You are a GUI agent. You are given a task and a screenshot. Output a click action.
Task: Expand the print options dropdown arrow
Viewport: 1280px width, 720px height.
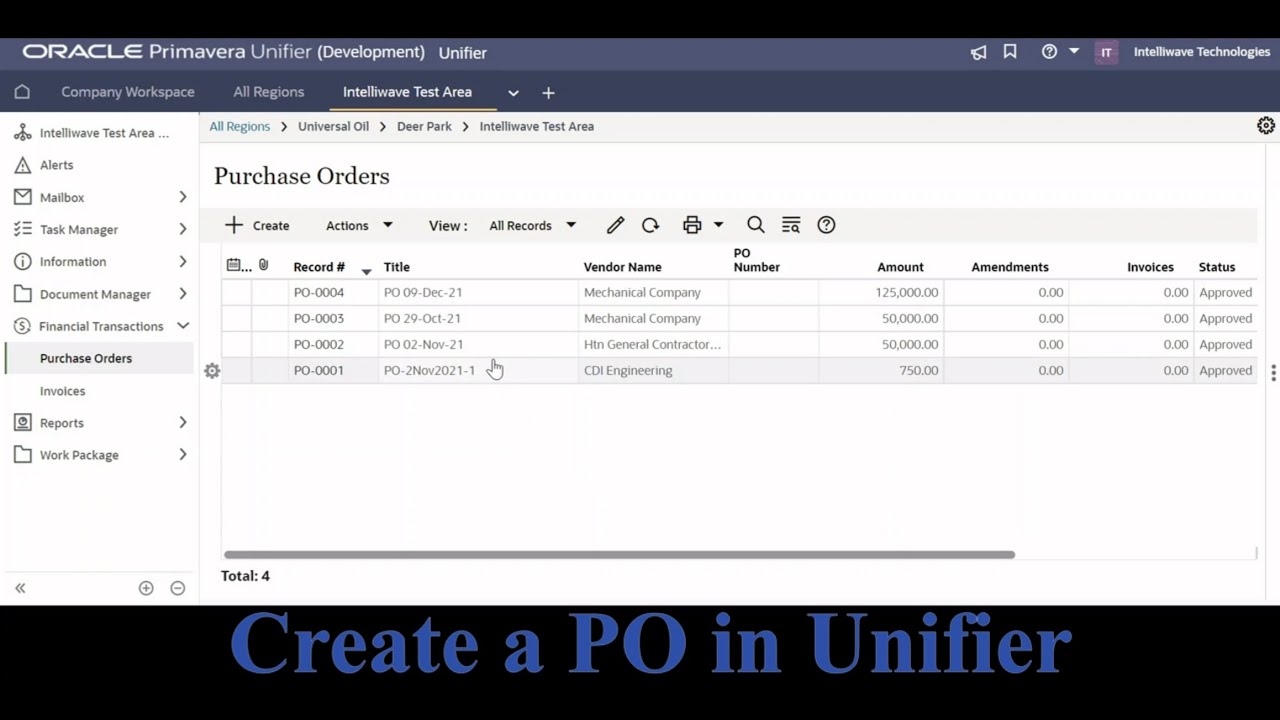[718, 225]
